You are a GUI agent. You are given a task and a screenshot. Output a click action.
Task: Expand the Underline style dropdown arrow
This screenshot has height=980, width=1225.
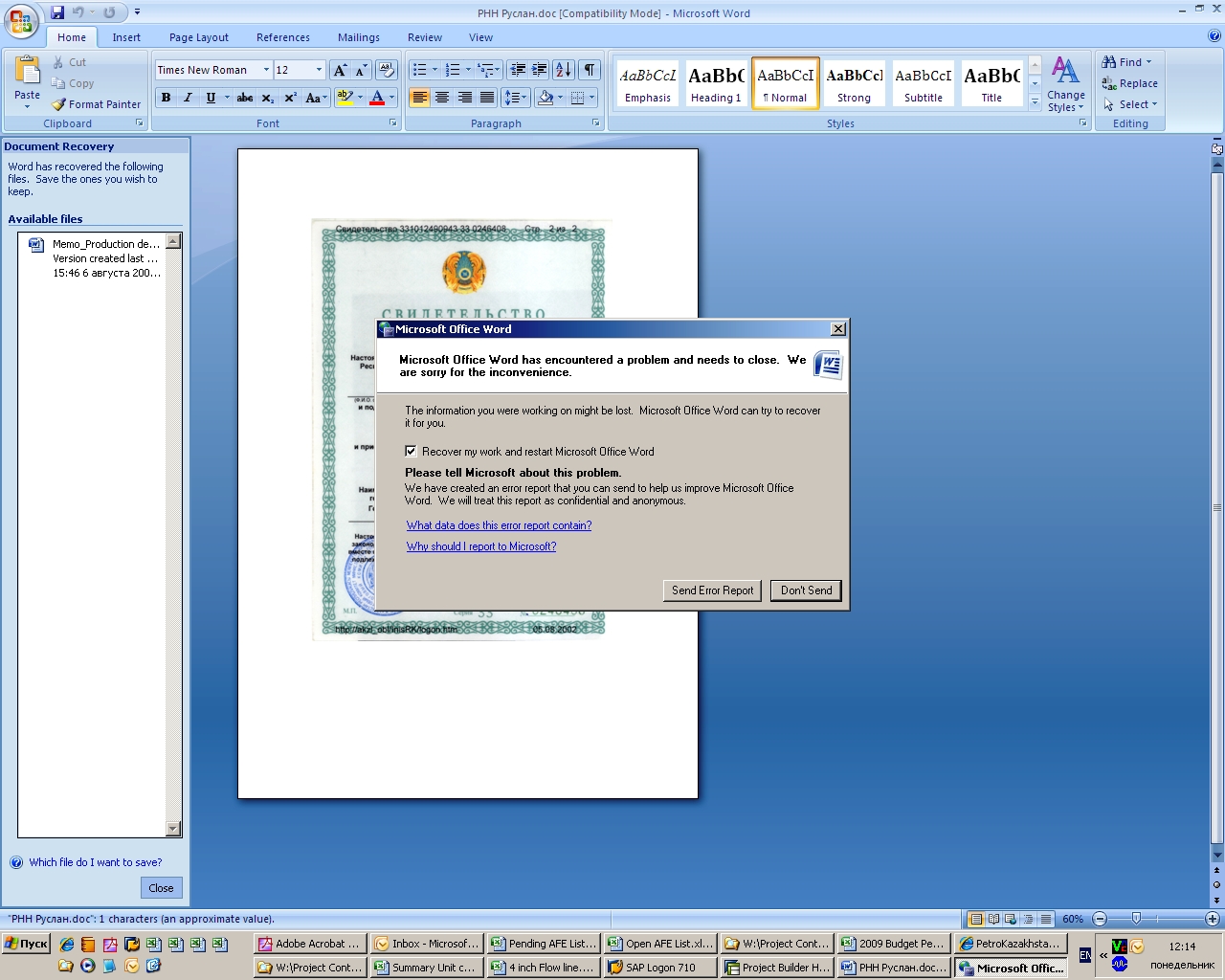click(227, 98)
